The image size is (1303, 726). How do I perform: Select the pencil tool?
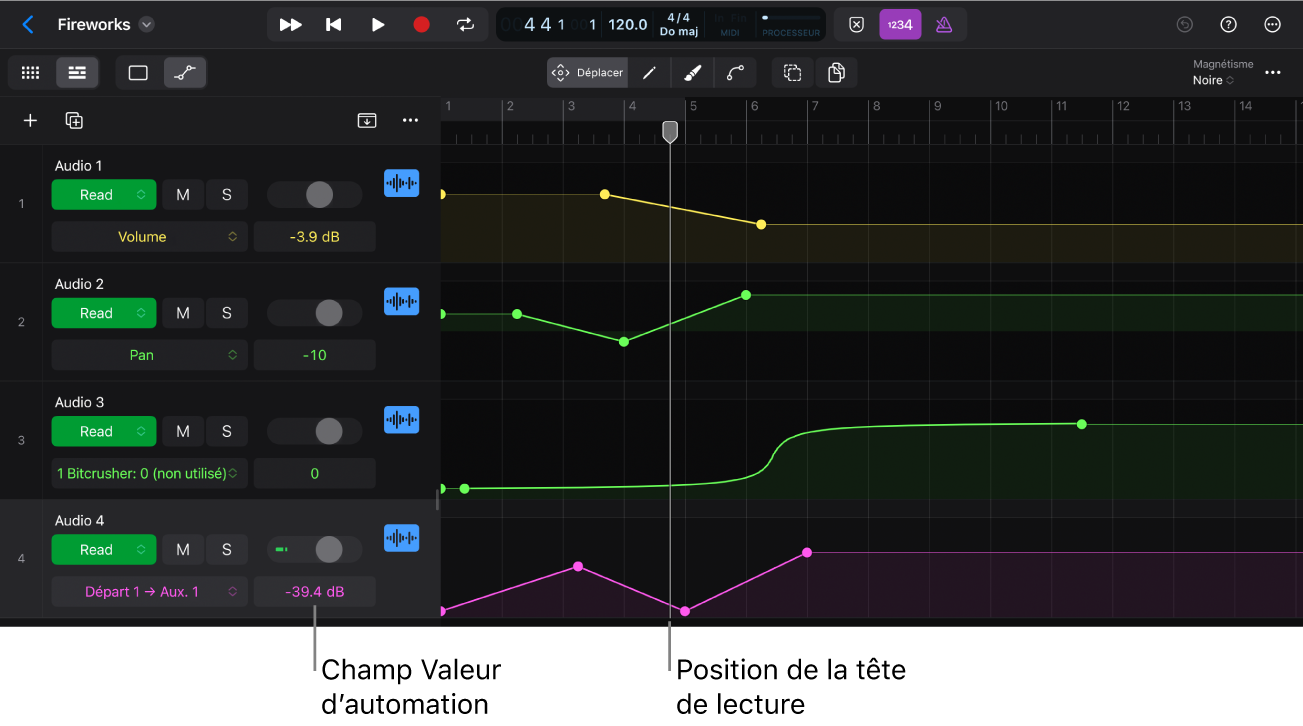[x=649, y=73]
